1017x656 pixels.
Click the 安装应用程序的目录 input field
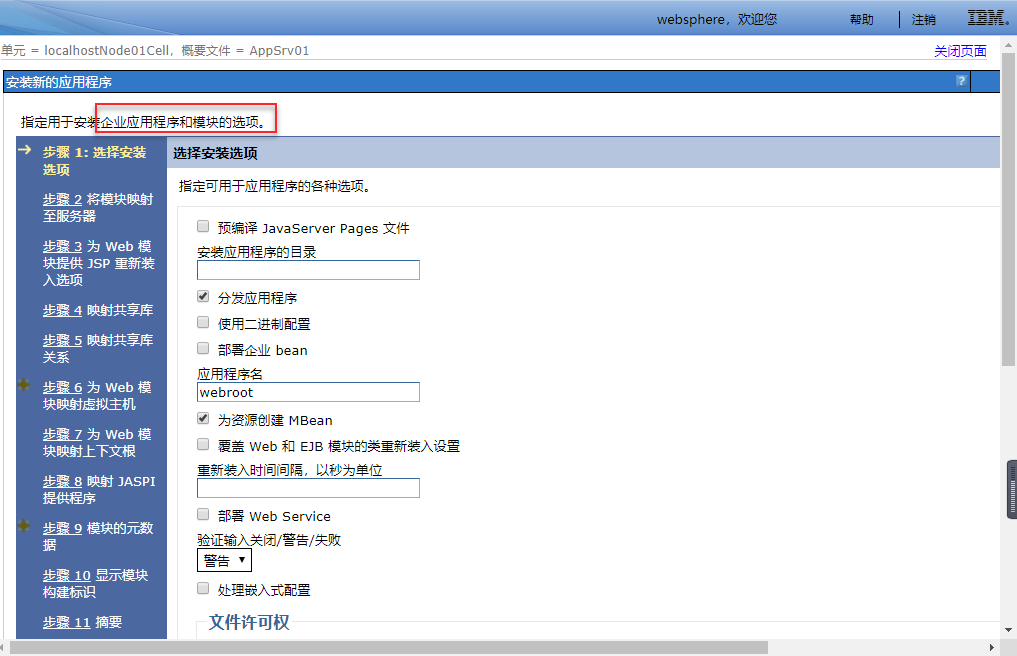click(308, 270)
